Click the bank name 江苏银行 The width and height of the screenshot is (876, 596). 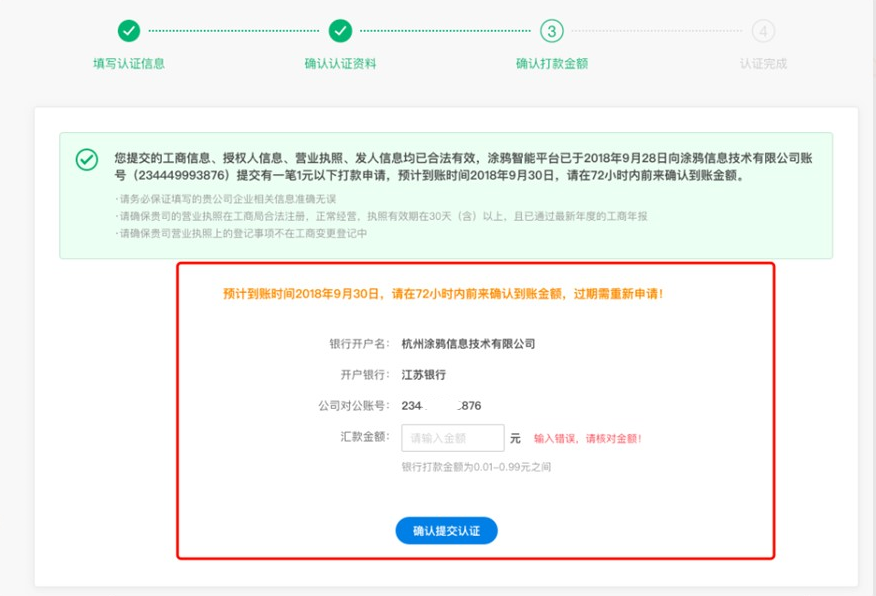[x=423, y=375]
